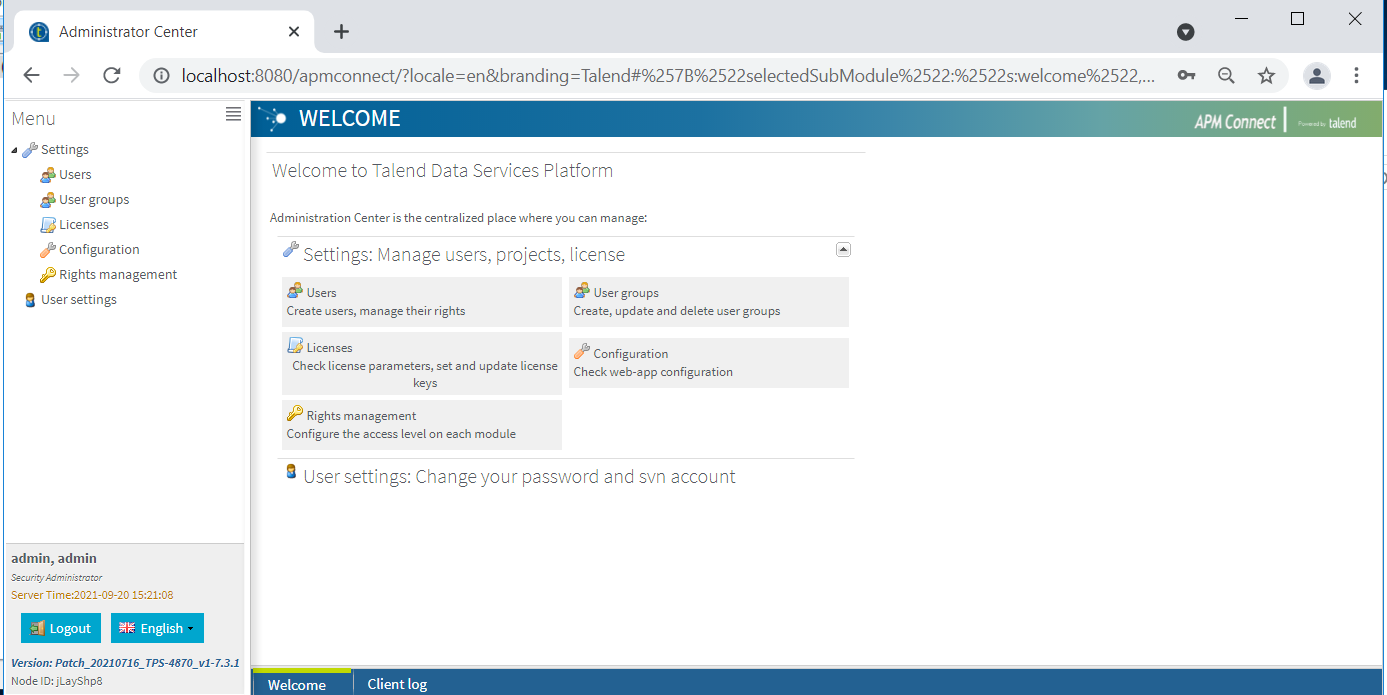Click the User groups icon in the welcome card

point(582,291)
